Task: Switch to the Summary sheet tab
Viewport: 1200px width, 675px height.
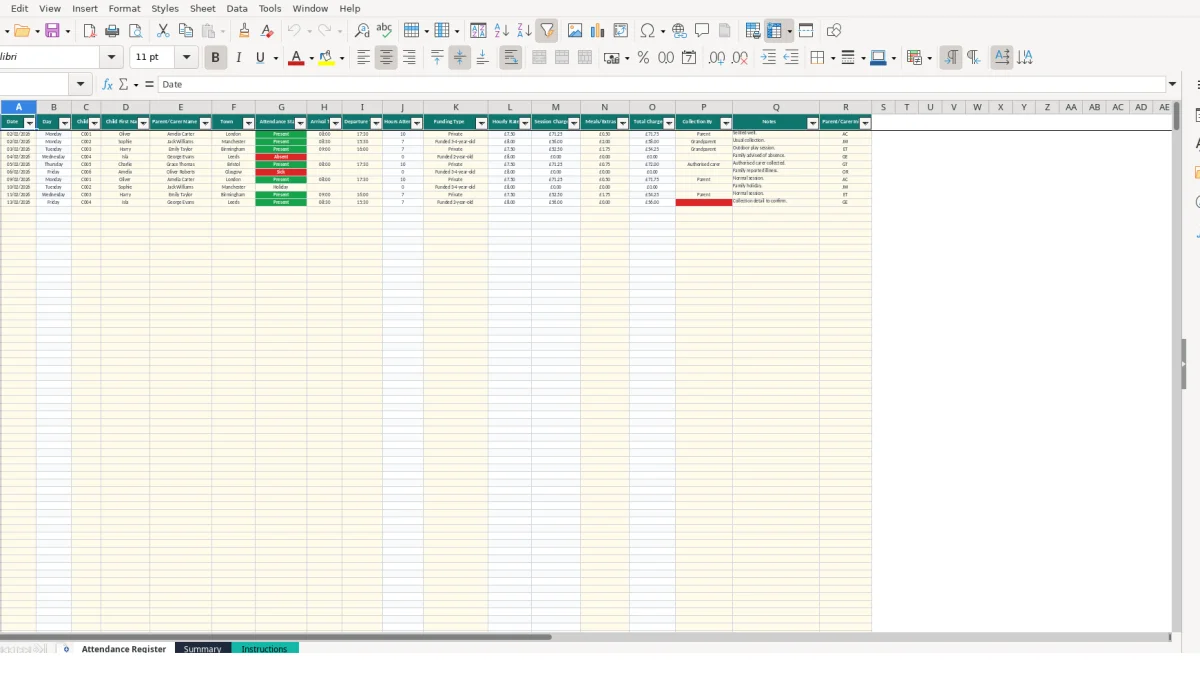Action: [x=203, y=649]
